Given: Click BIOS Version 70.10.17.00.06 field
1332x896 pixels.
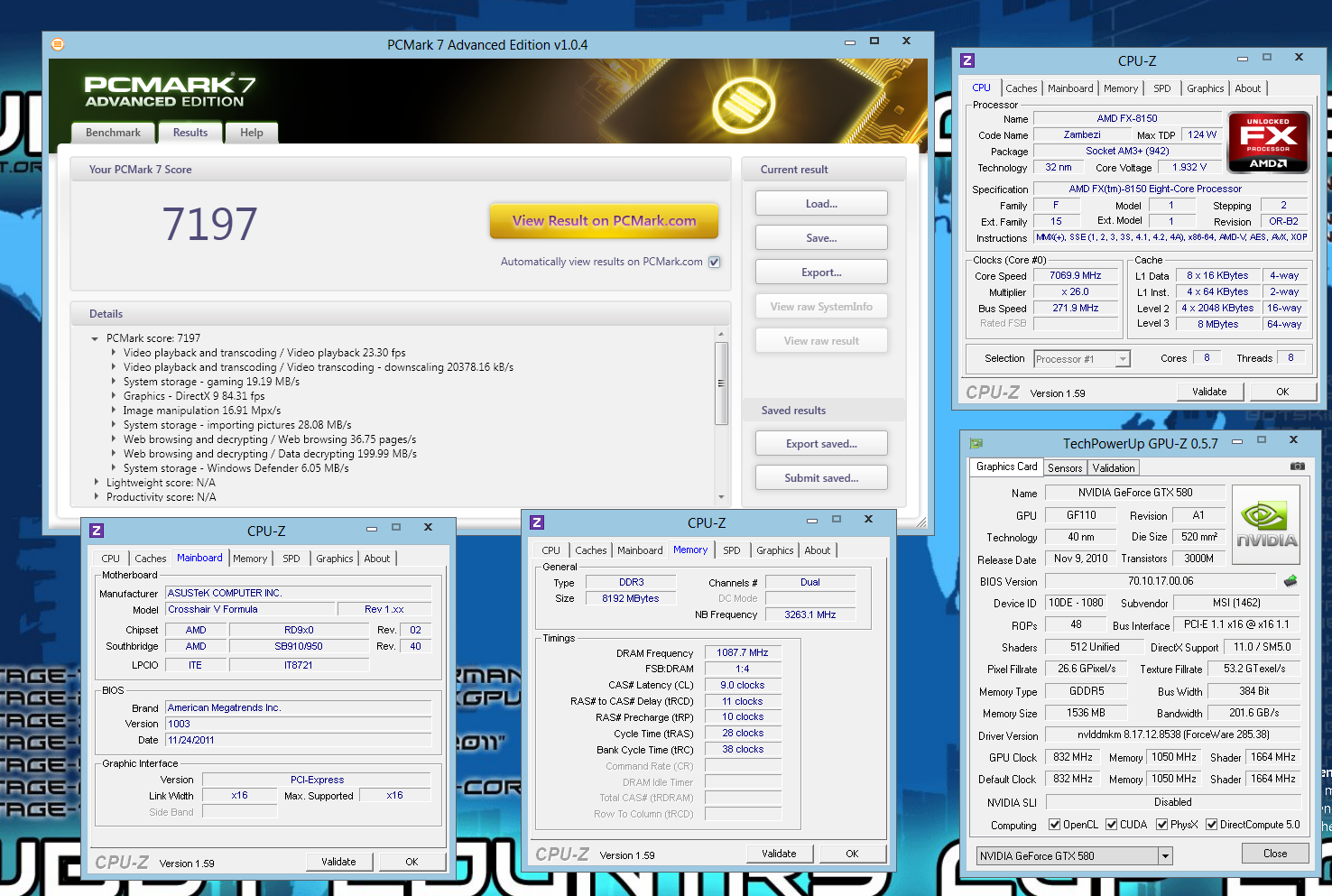Looking at the screenshot, I should click(1161, 581).
